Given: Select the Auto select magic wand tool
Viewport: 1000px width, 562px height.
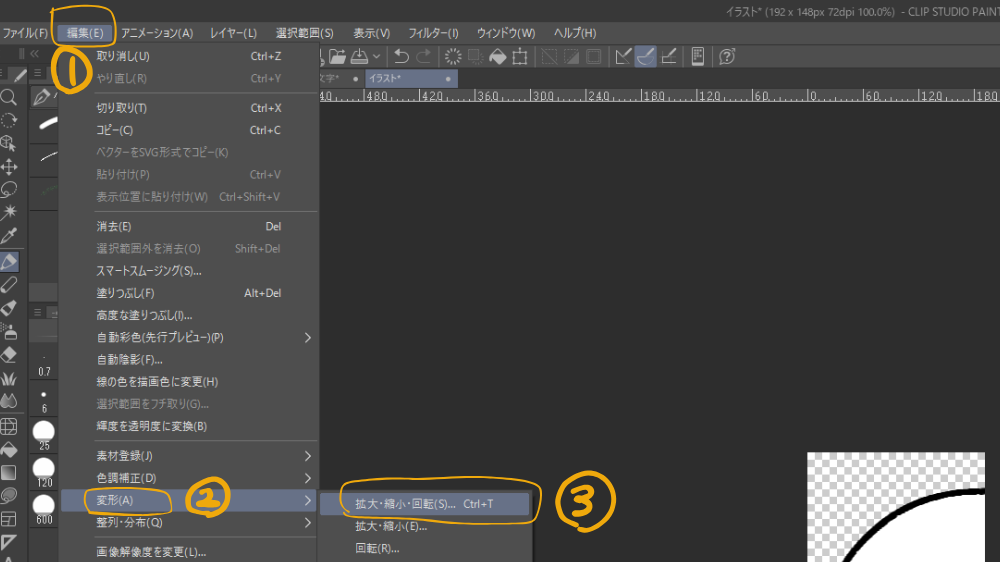Looking at the screenshot, I should [8, 212].
